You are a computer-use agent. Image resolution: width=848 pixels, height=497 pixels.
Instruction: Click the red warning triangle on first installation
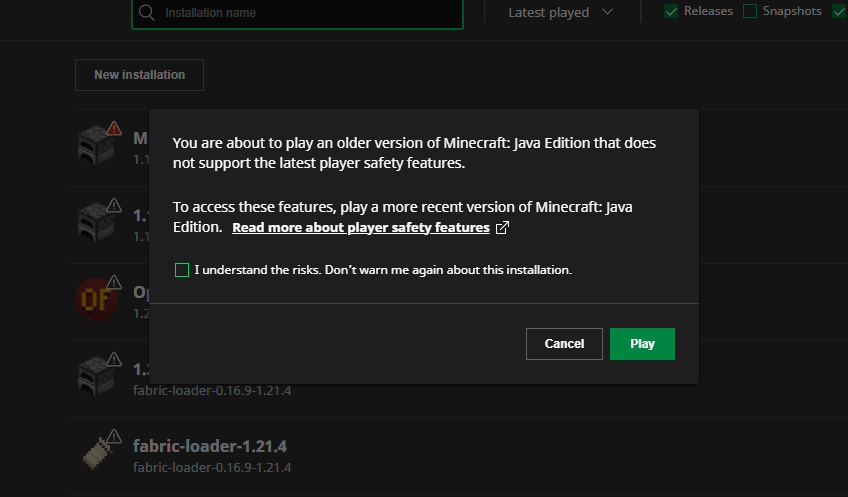pyautogui.click(x=114, y=128)
